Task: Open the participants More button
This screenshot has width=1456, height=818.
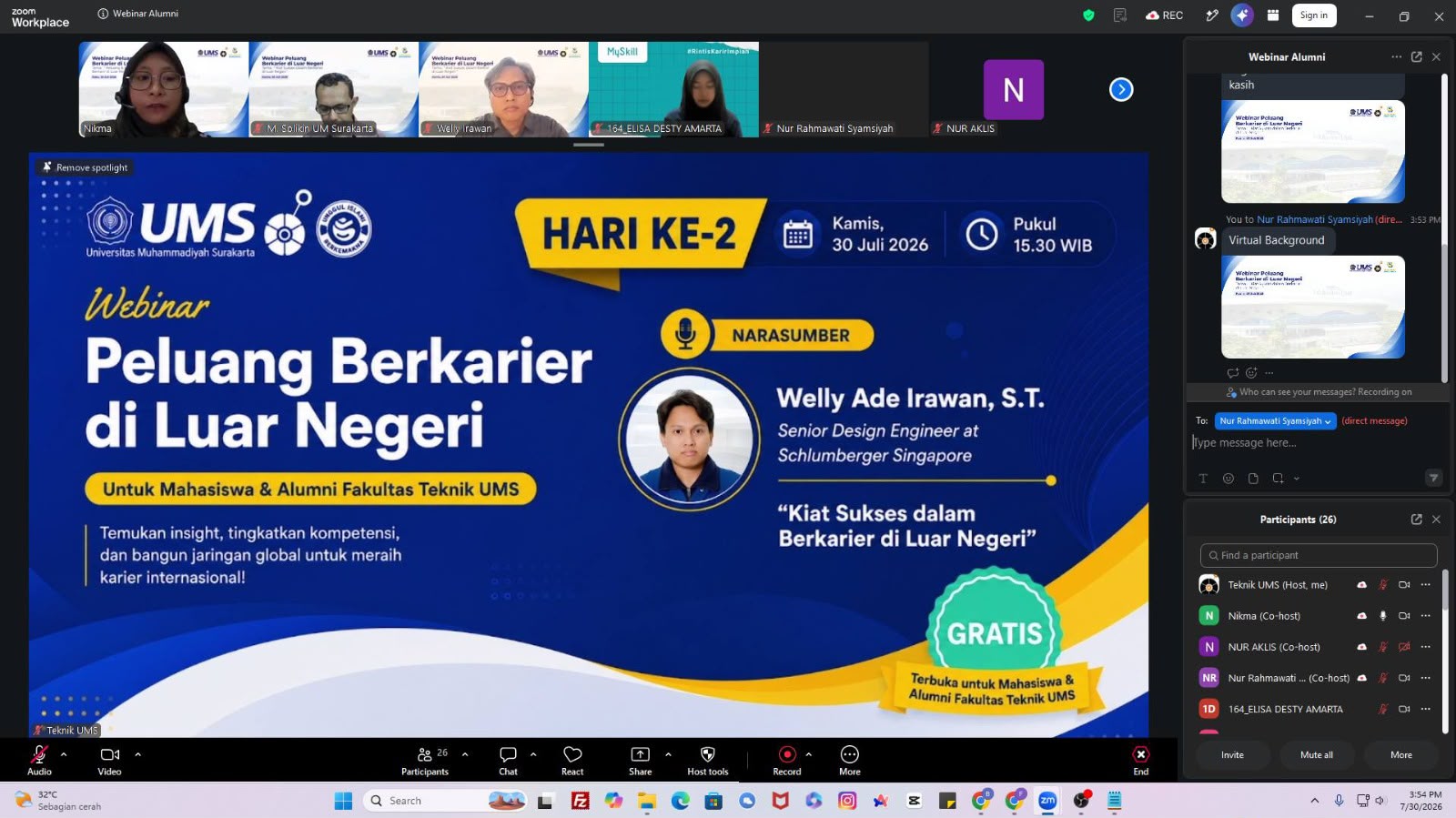Action: pos(1401,755)
